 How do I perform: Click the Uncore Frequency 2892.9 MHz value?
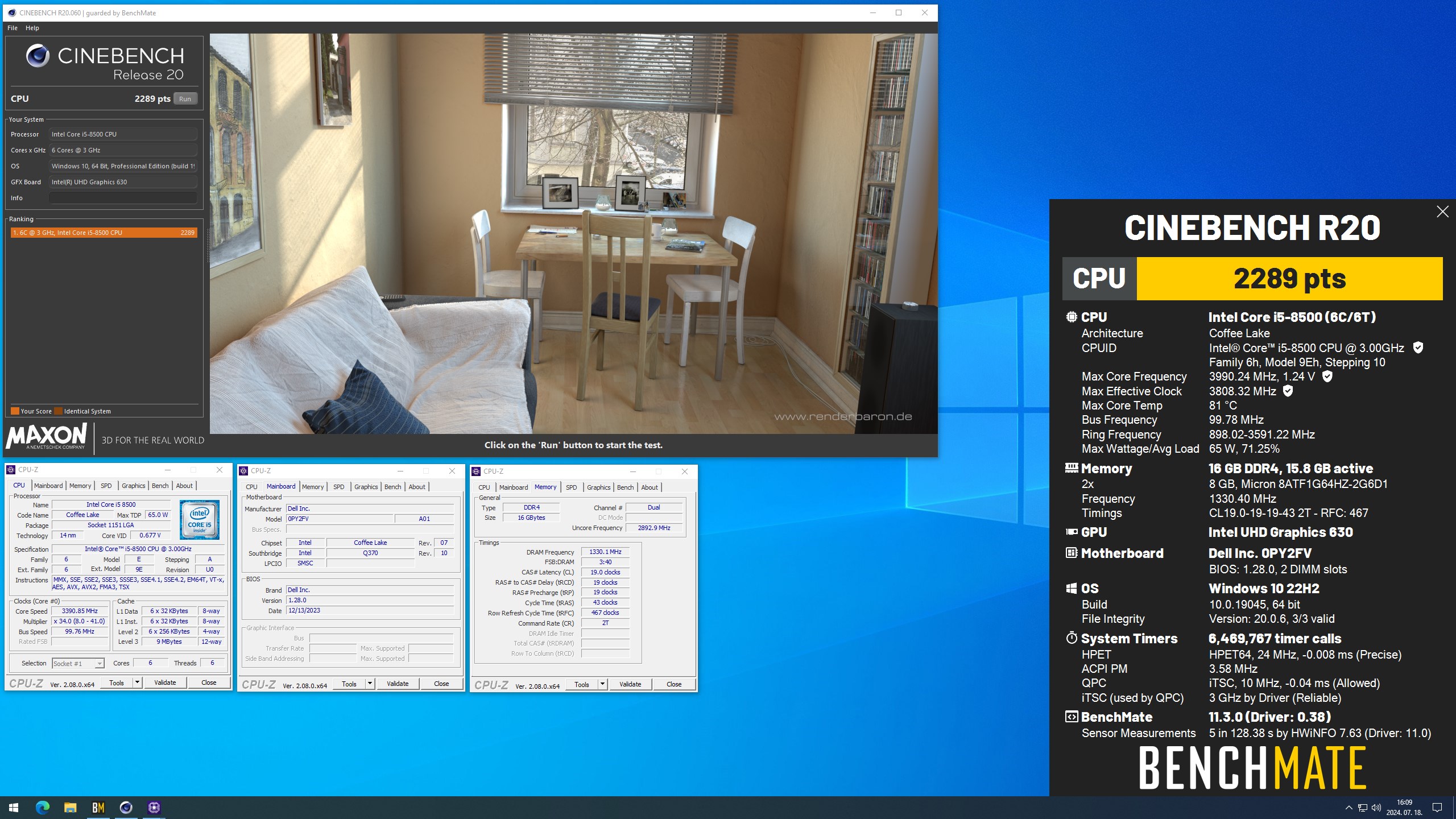[x=654, y=528]
